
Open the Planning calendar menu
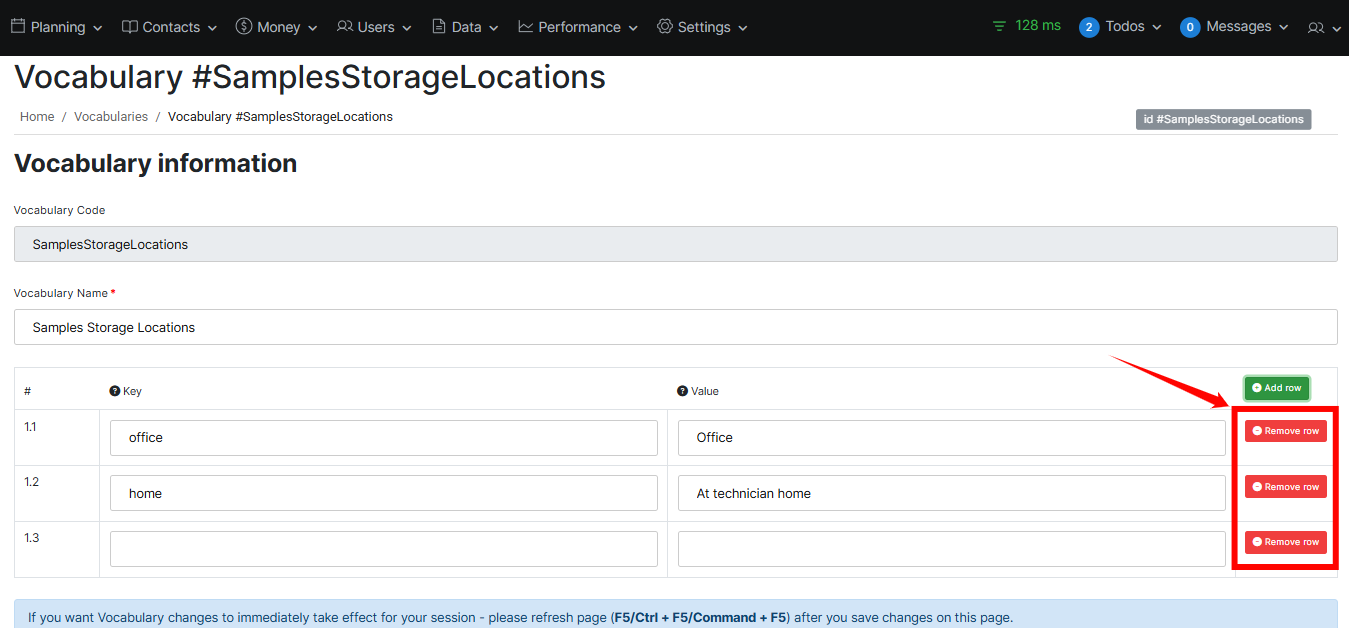[57, 27]
